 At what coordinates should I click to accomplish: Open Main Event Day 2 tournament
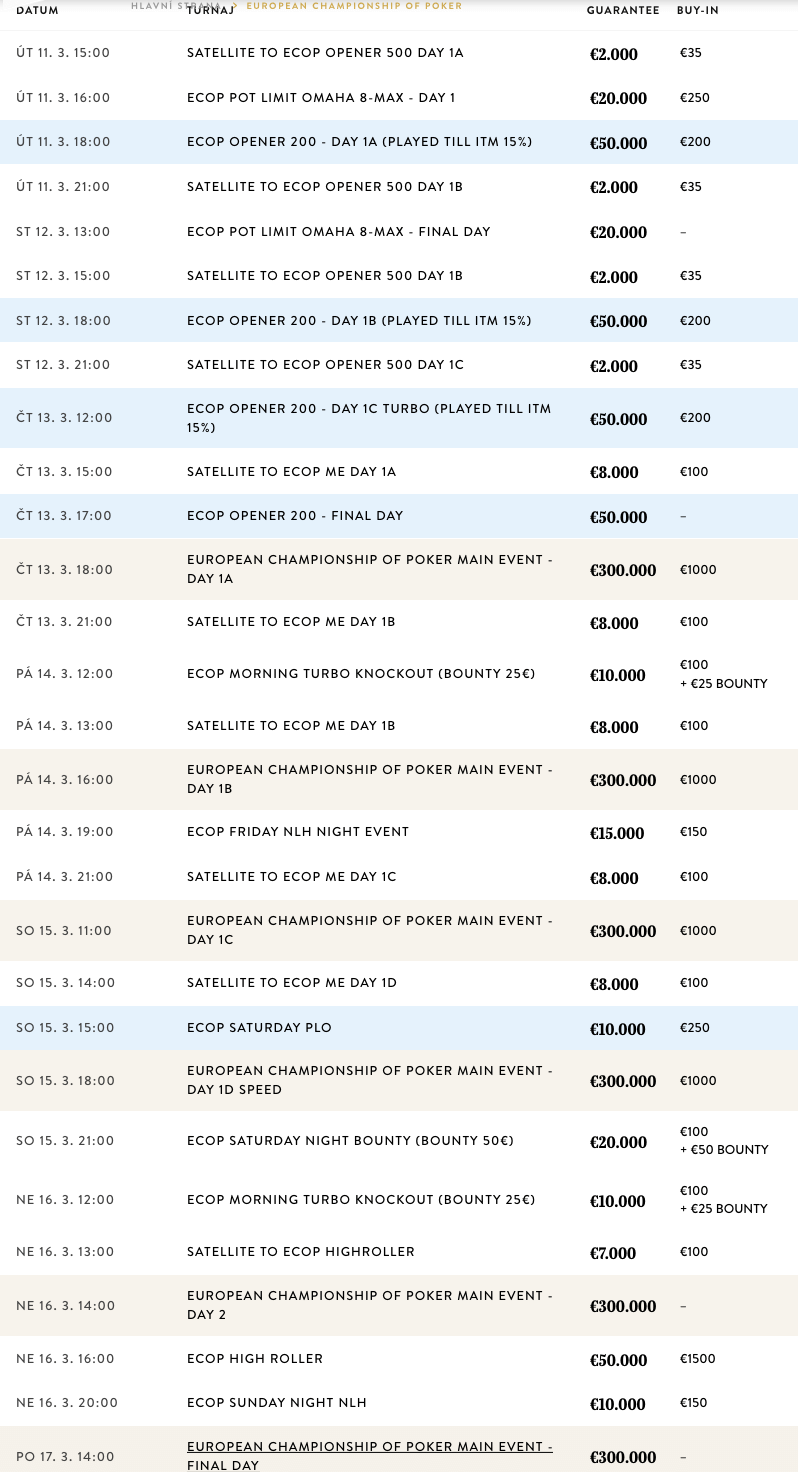[369, 1305]
